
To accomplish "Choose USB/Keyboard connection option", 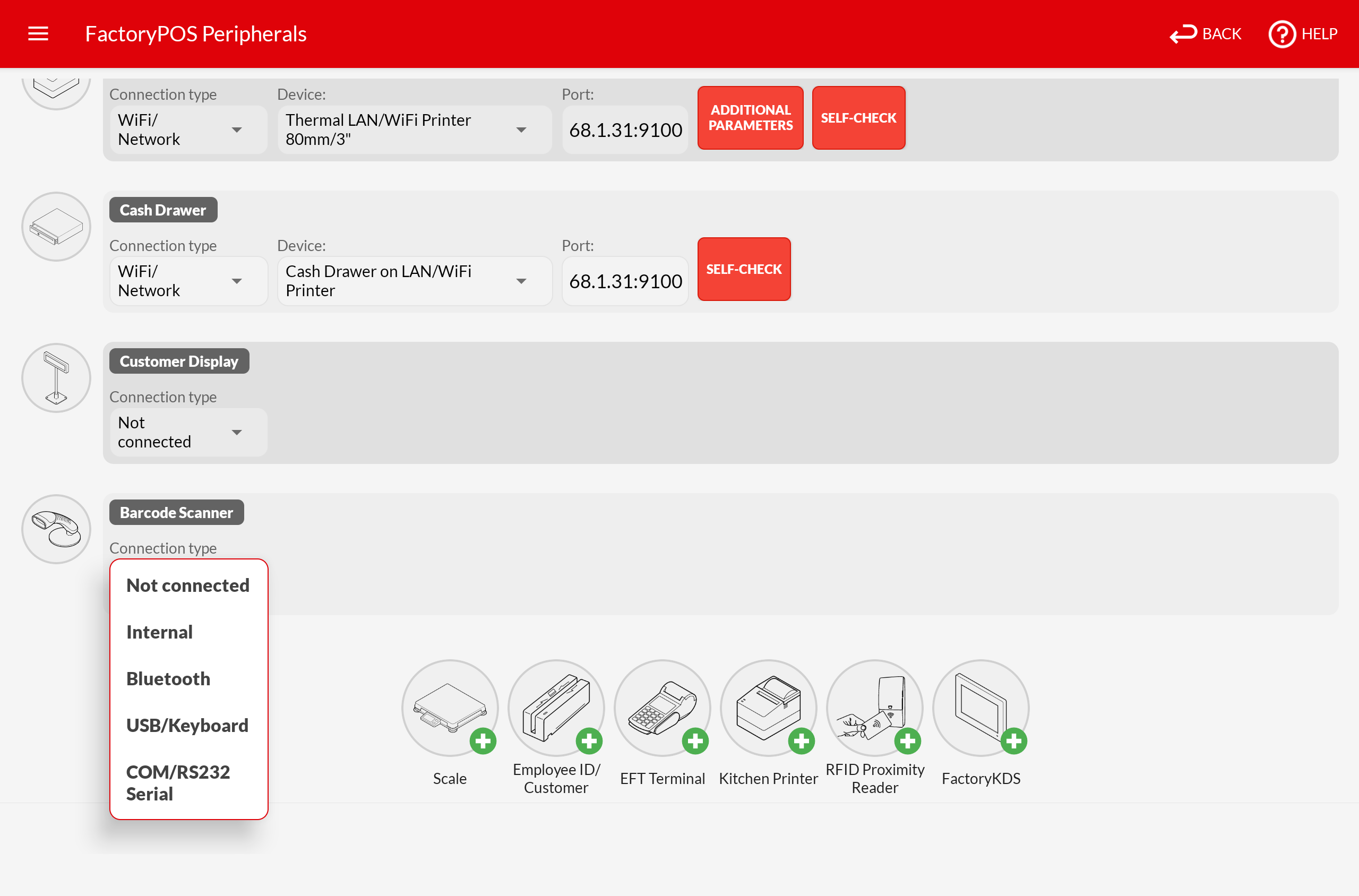I will coord(187,725).
